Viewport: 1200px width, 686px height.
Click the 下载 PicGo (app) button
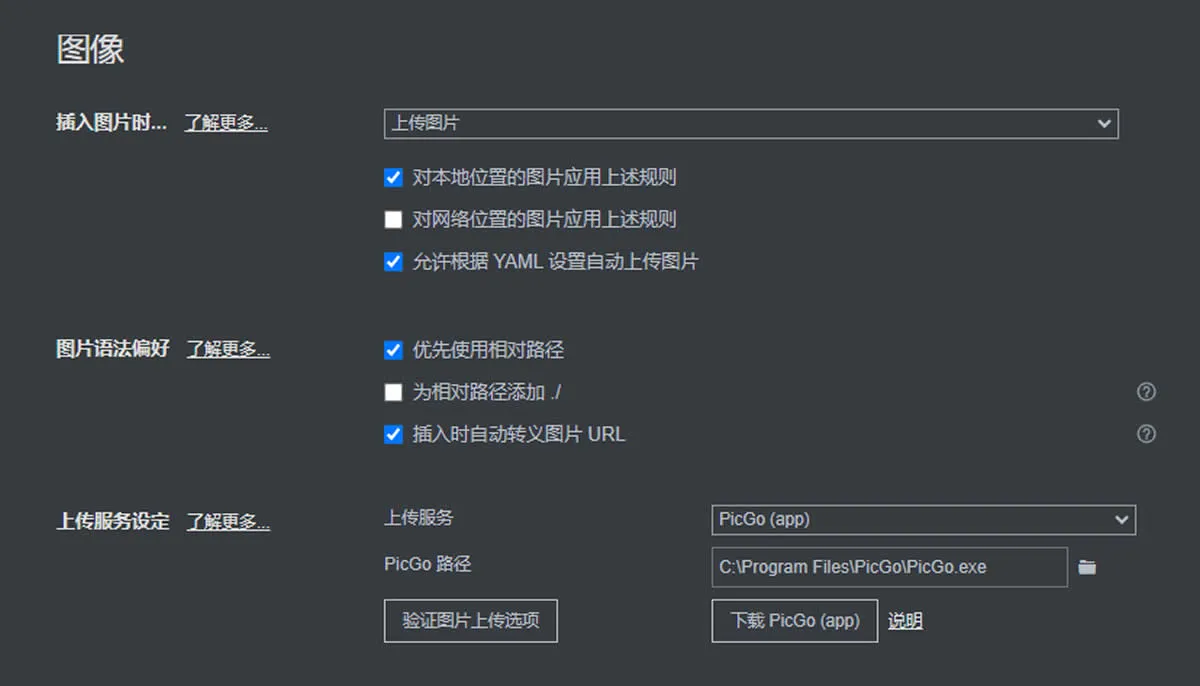point(794,621)
